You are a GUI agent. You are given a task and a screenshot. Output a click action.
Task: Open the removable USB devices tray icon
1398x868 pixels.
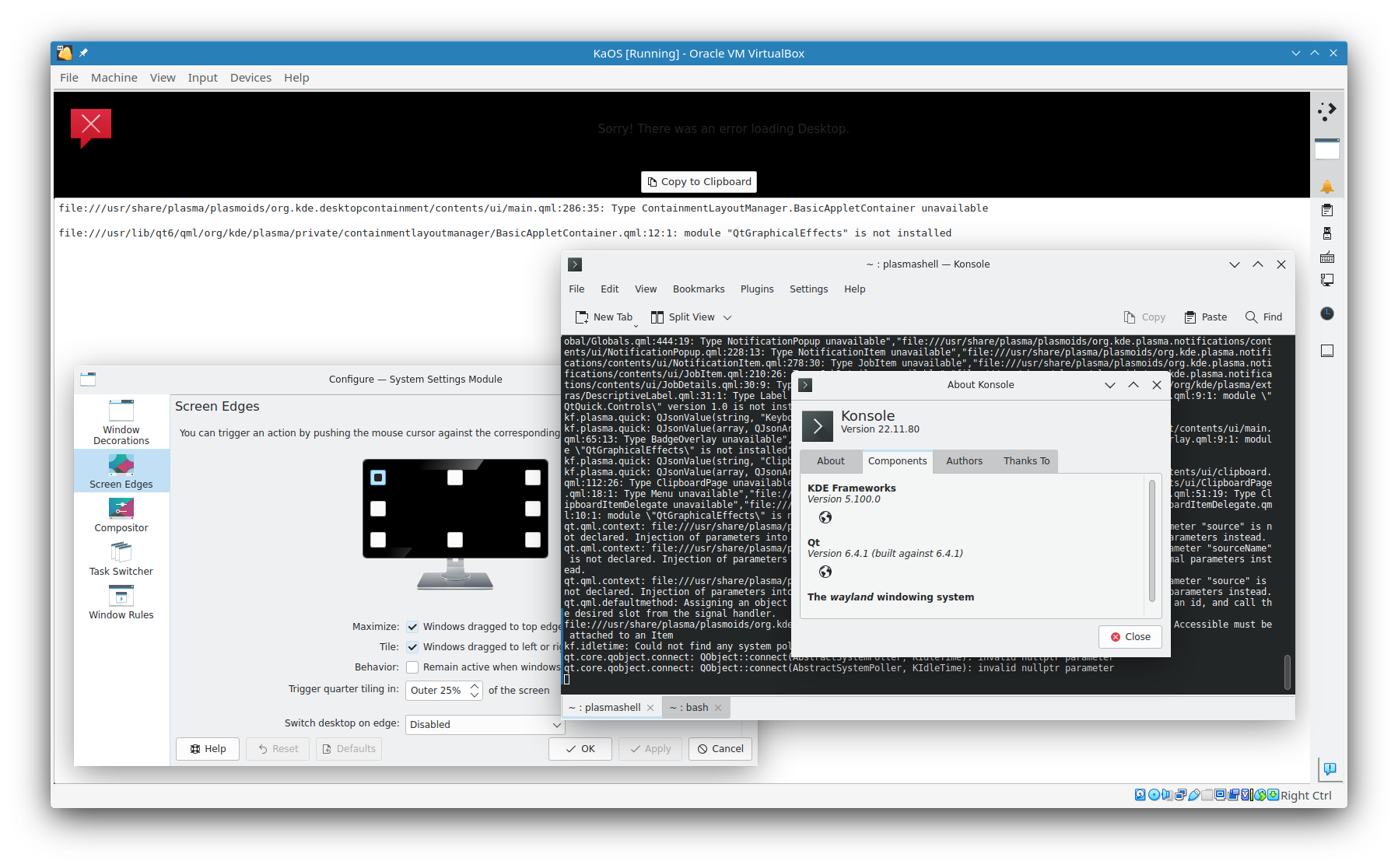tap(1327, 233)
